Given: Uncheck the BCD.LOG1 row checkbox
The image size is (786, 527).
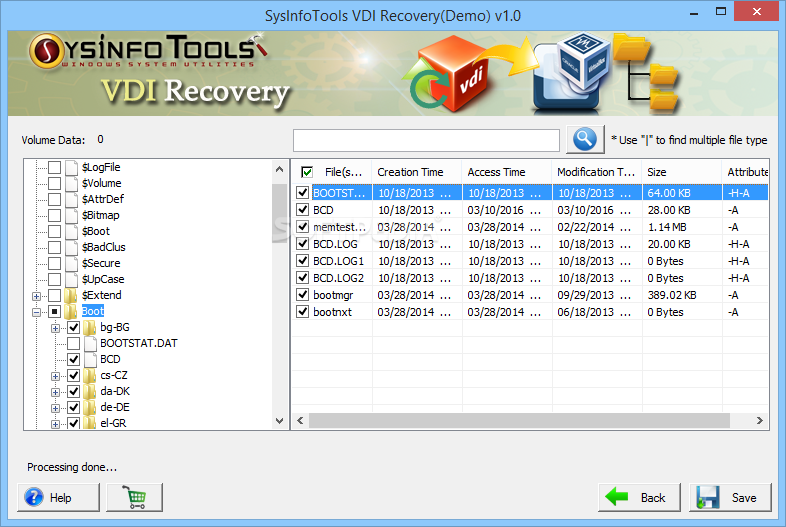Looking at the screenshot, I should pyautogui.click(x=302, y=261).
